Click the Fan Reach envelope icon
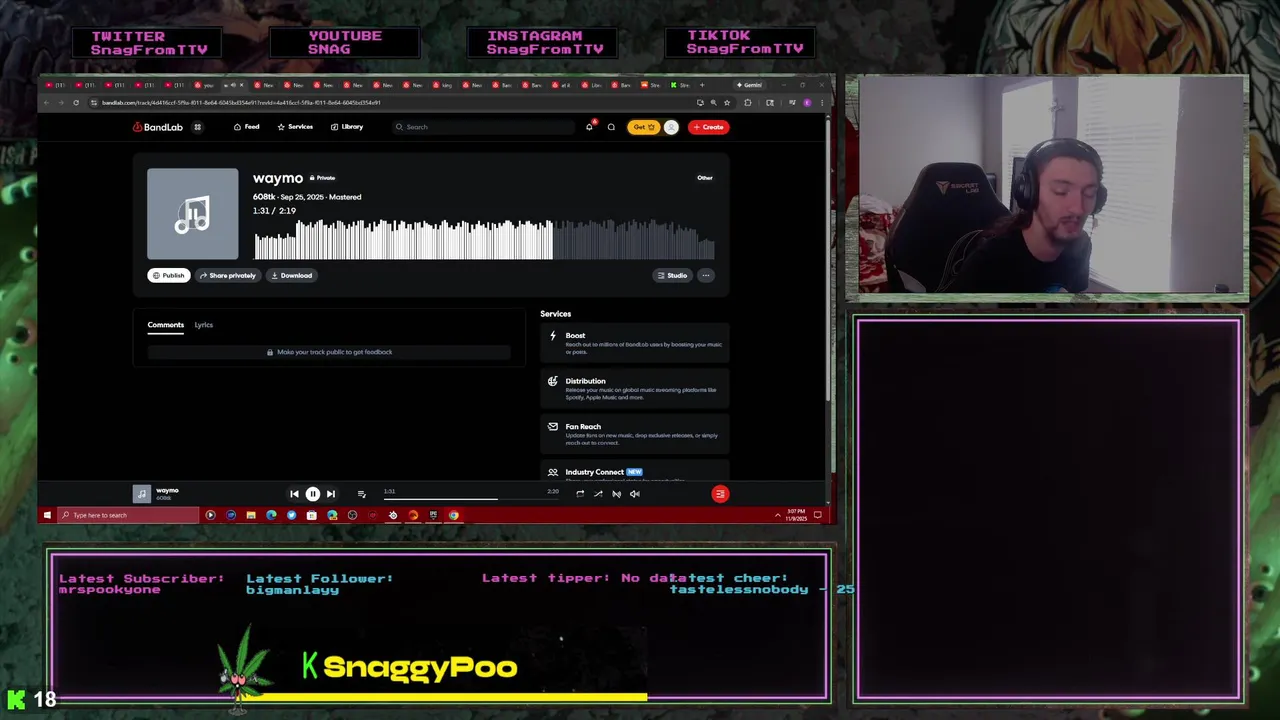 (553, 426)
